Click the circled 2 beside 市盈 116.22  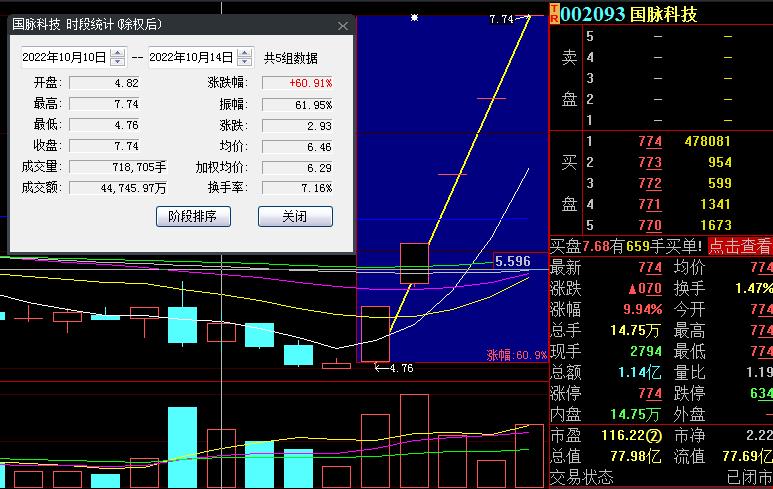point(654,437)
